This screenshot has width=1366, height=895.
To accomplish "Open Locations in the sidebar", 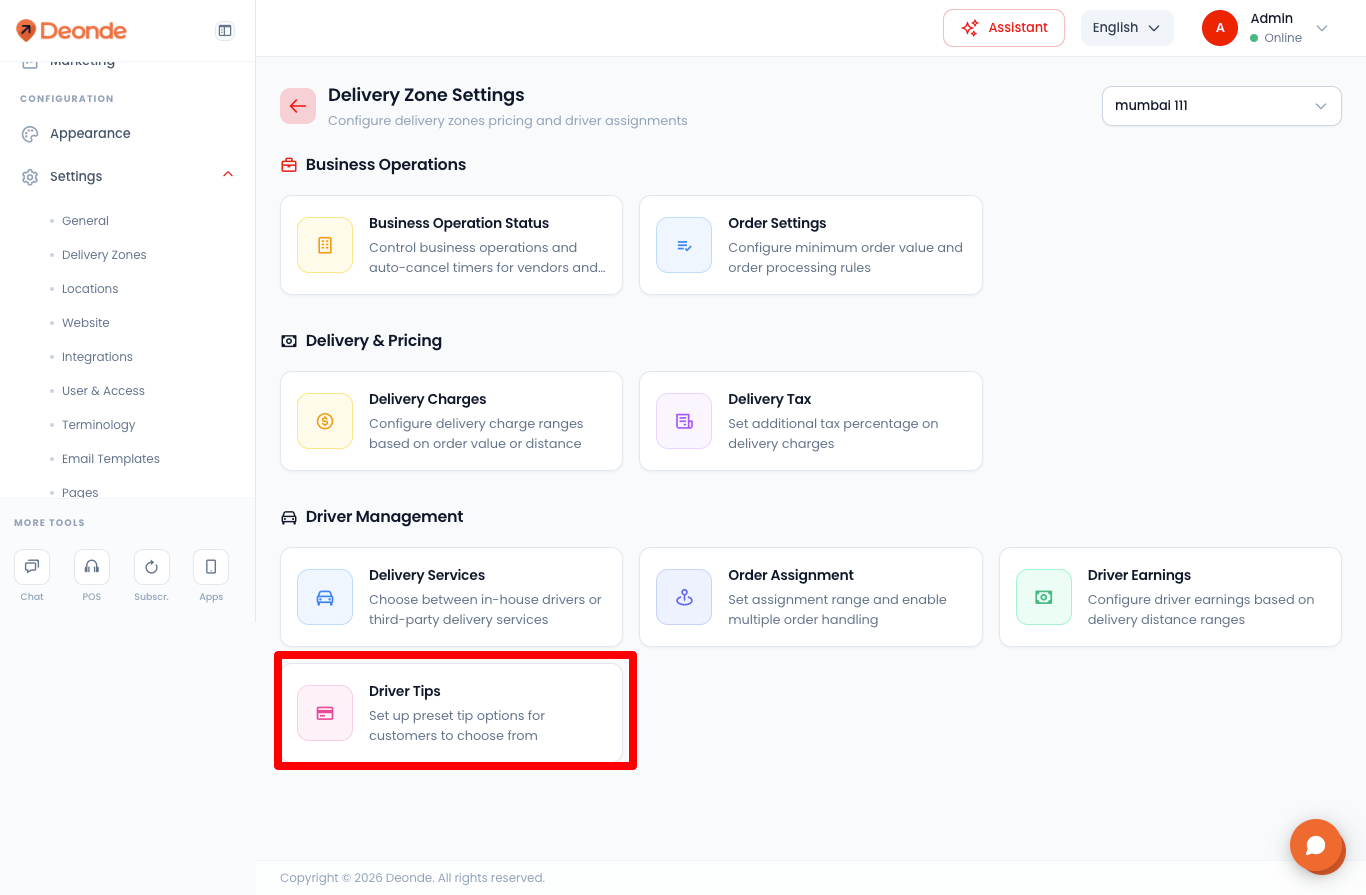I will (90, 289).
